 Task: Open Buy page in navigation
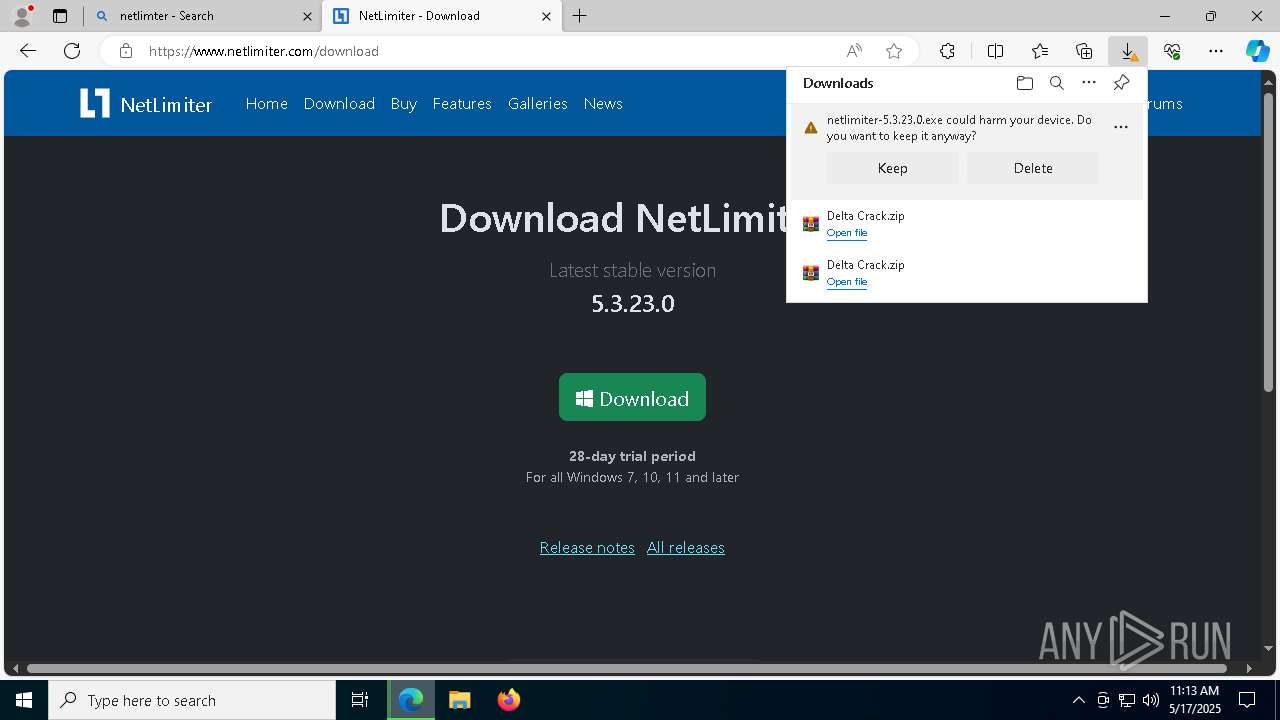(x=404, y=103)
